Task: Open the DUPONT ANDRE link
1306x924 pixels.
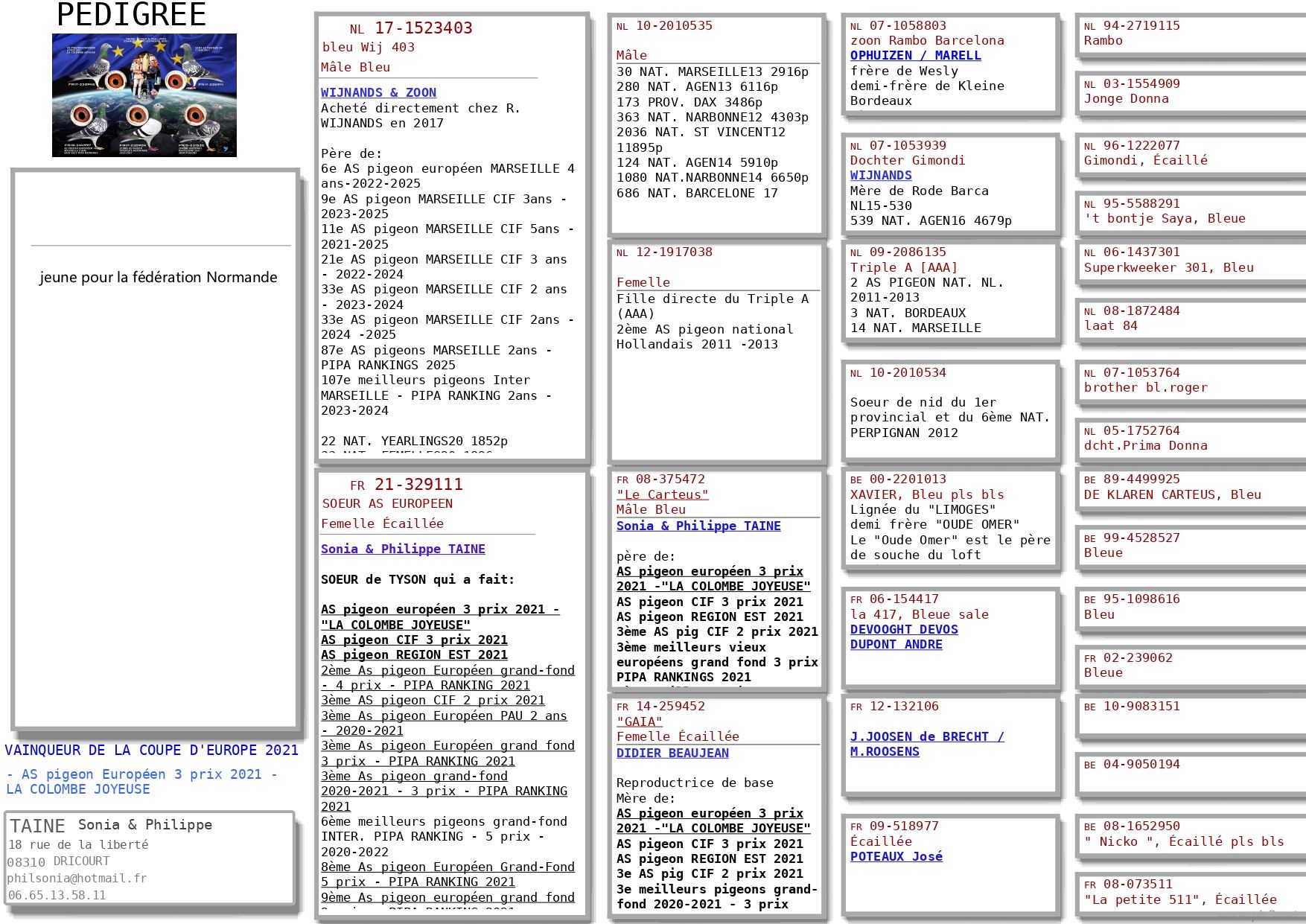Action: click(x=896, y=644)
